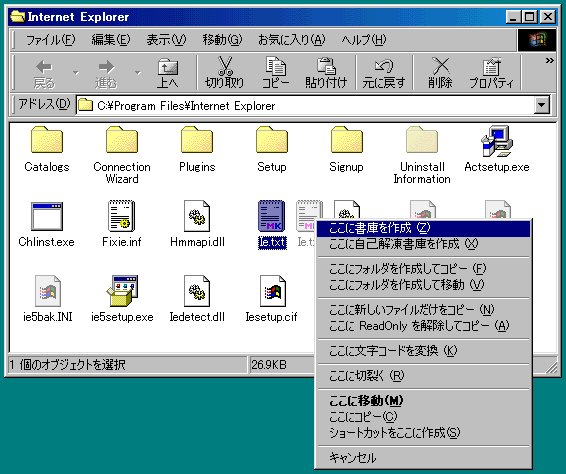Choose ここに移動(M) context item
Viewport: 566px width, 474px height.
point(423,400)
